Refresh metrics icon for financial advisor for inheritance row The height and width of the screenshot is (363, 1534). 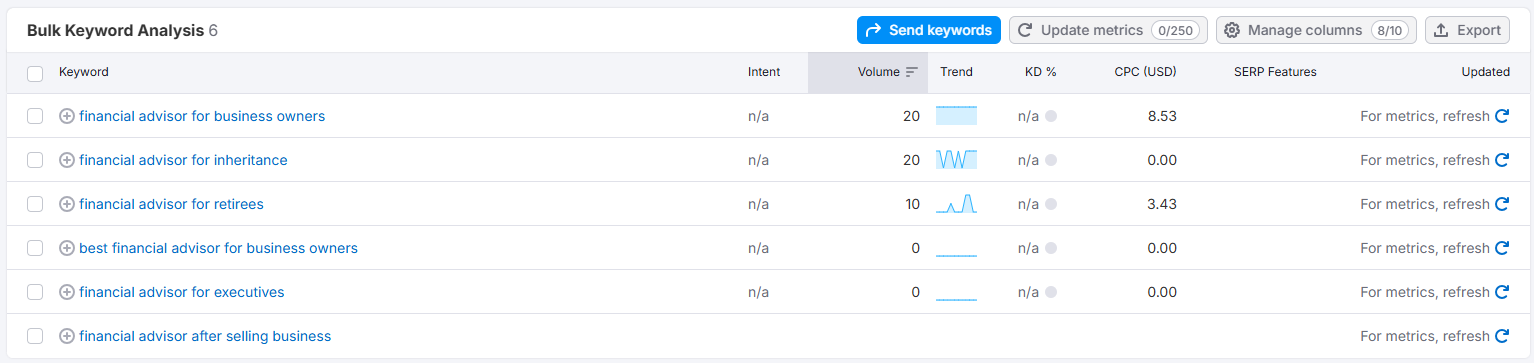[x=1501, y=160]
